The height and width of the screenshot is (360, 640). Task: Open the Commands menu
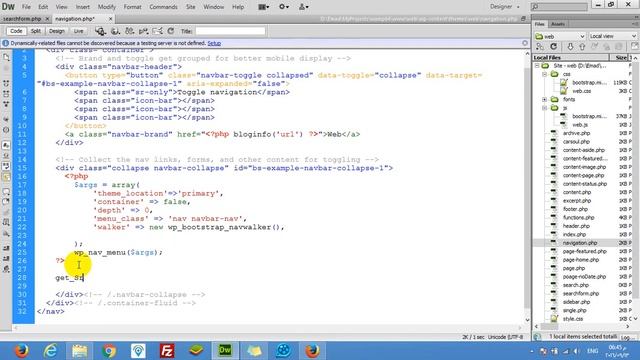click(x=163, y=7)
